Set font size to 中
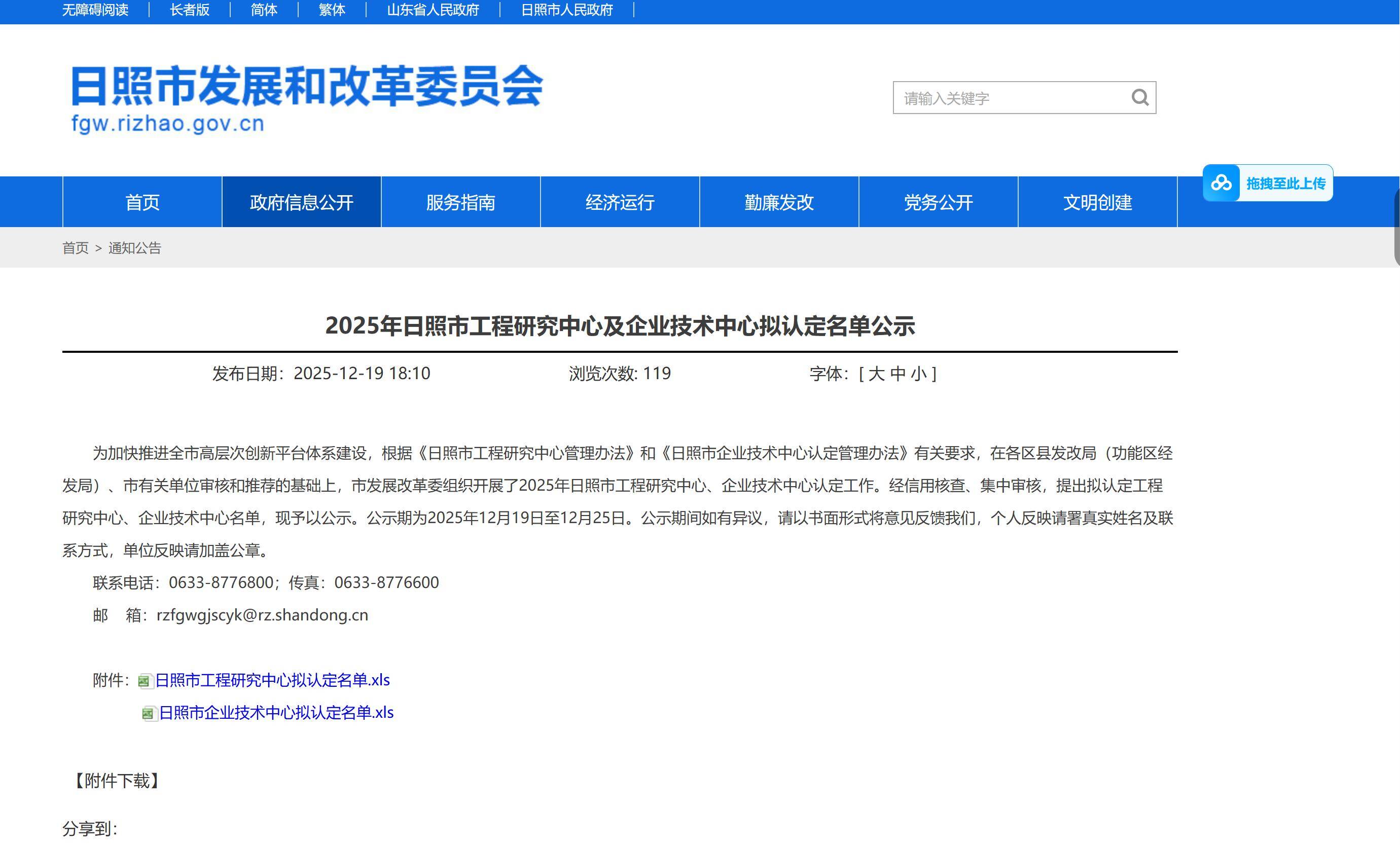 point(898,374)
